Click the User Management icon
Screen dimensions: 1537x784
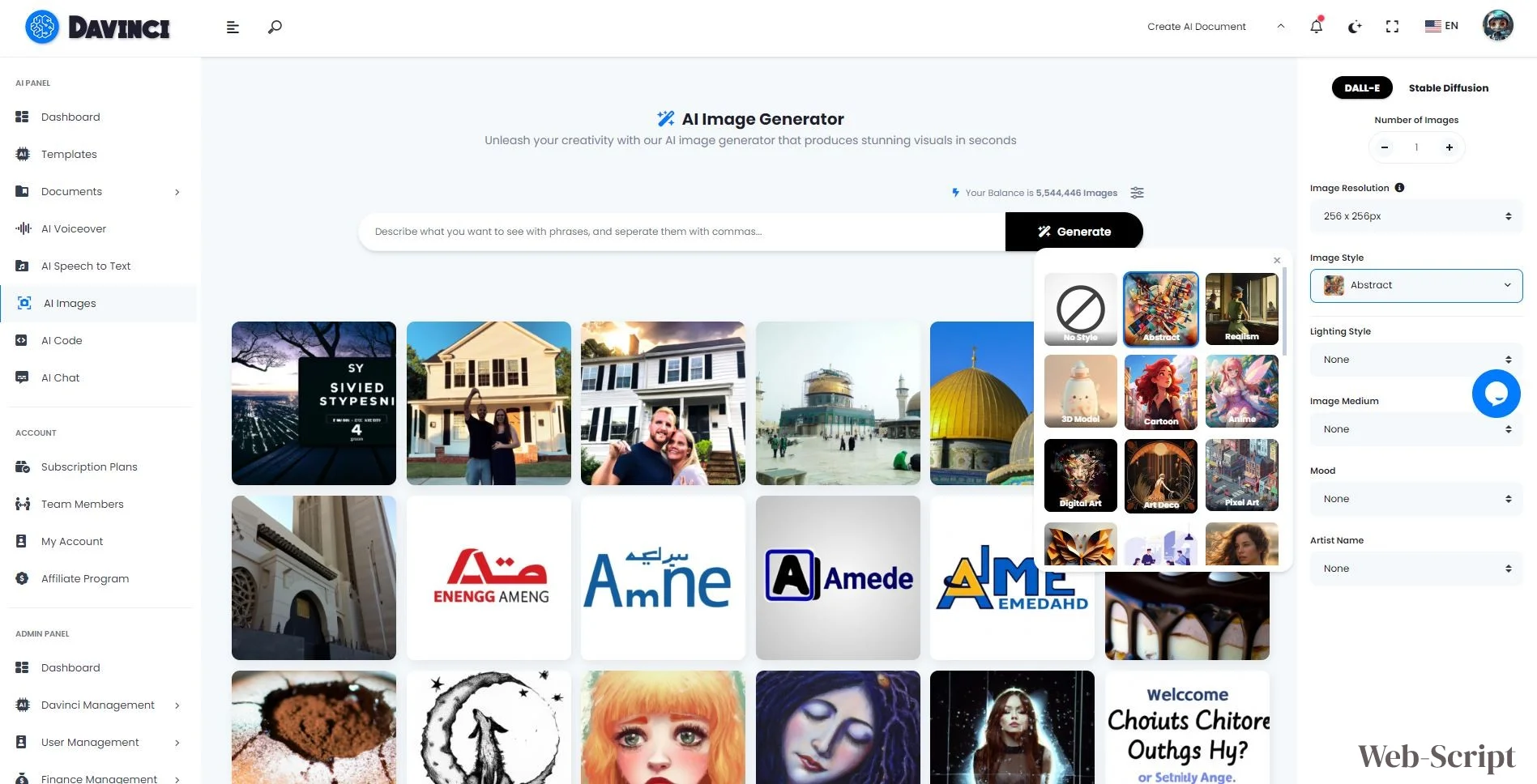[22, 742]
